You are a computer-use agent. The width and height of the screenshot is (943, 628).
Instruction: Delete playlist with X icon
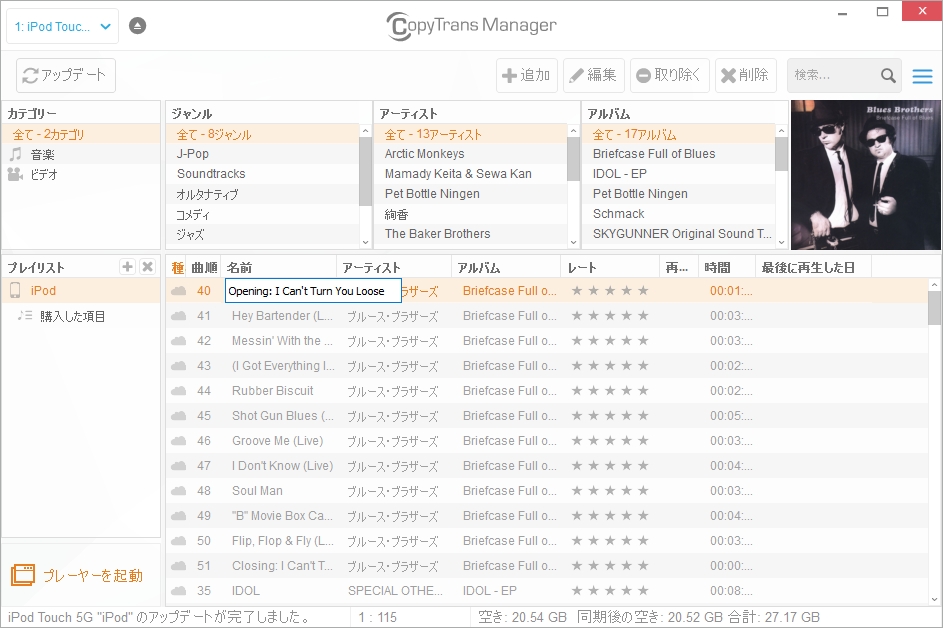[x=147, y=266]
